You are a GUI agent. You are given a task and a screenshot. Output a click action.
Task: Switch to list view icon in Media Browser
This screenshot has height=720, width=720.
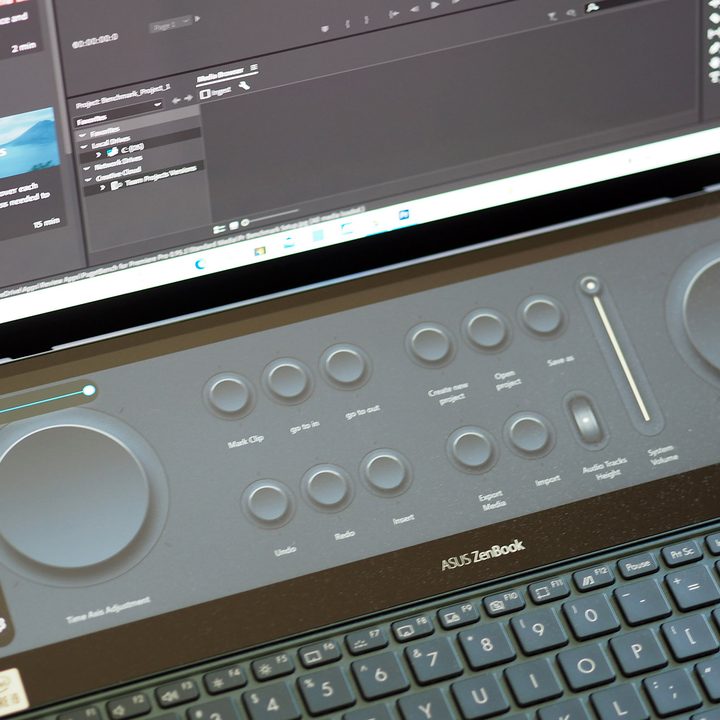[219, 228]
